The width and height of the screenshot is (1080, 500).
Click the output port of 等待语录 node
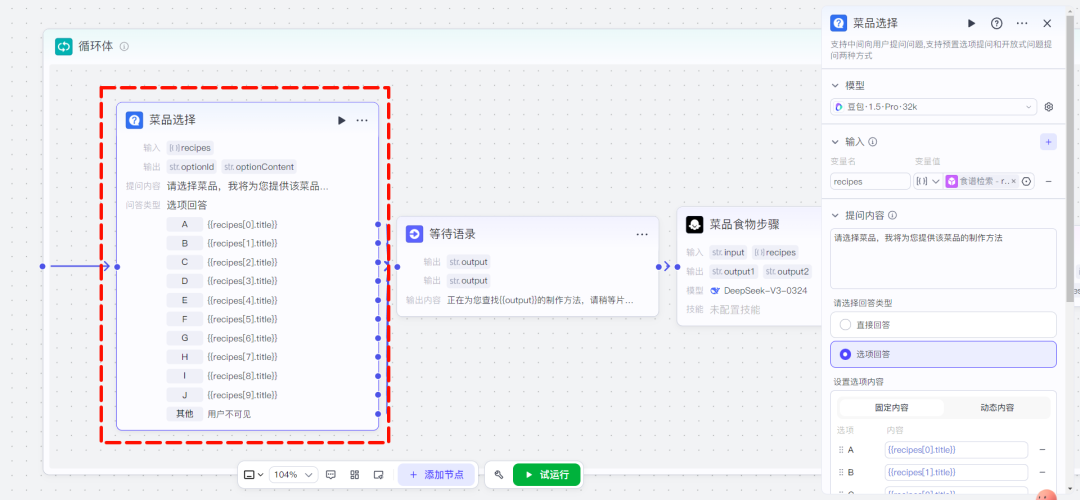(658, 267)
